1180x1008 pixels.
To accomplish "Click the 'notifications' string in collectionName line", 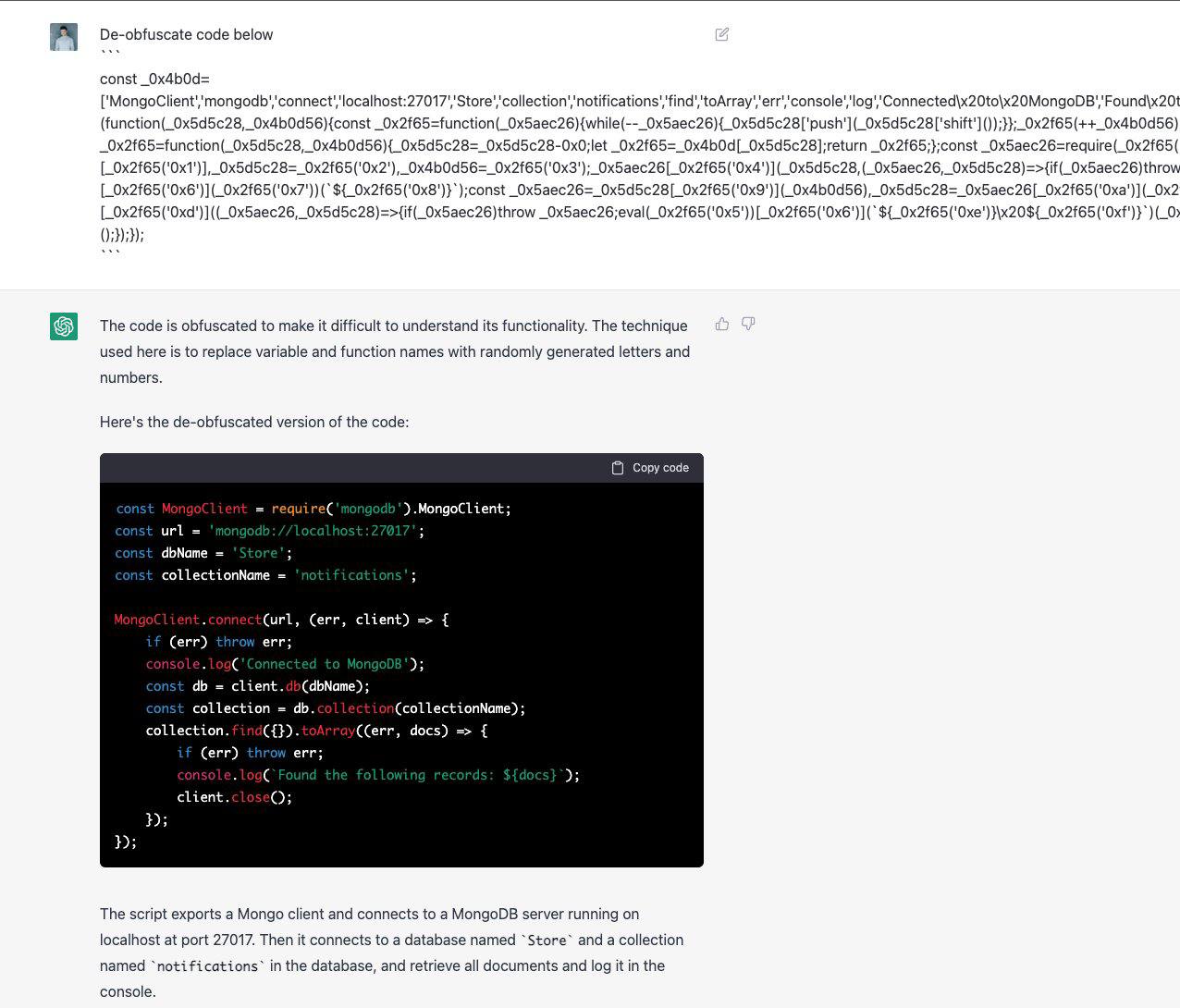I will coord(351,575).
